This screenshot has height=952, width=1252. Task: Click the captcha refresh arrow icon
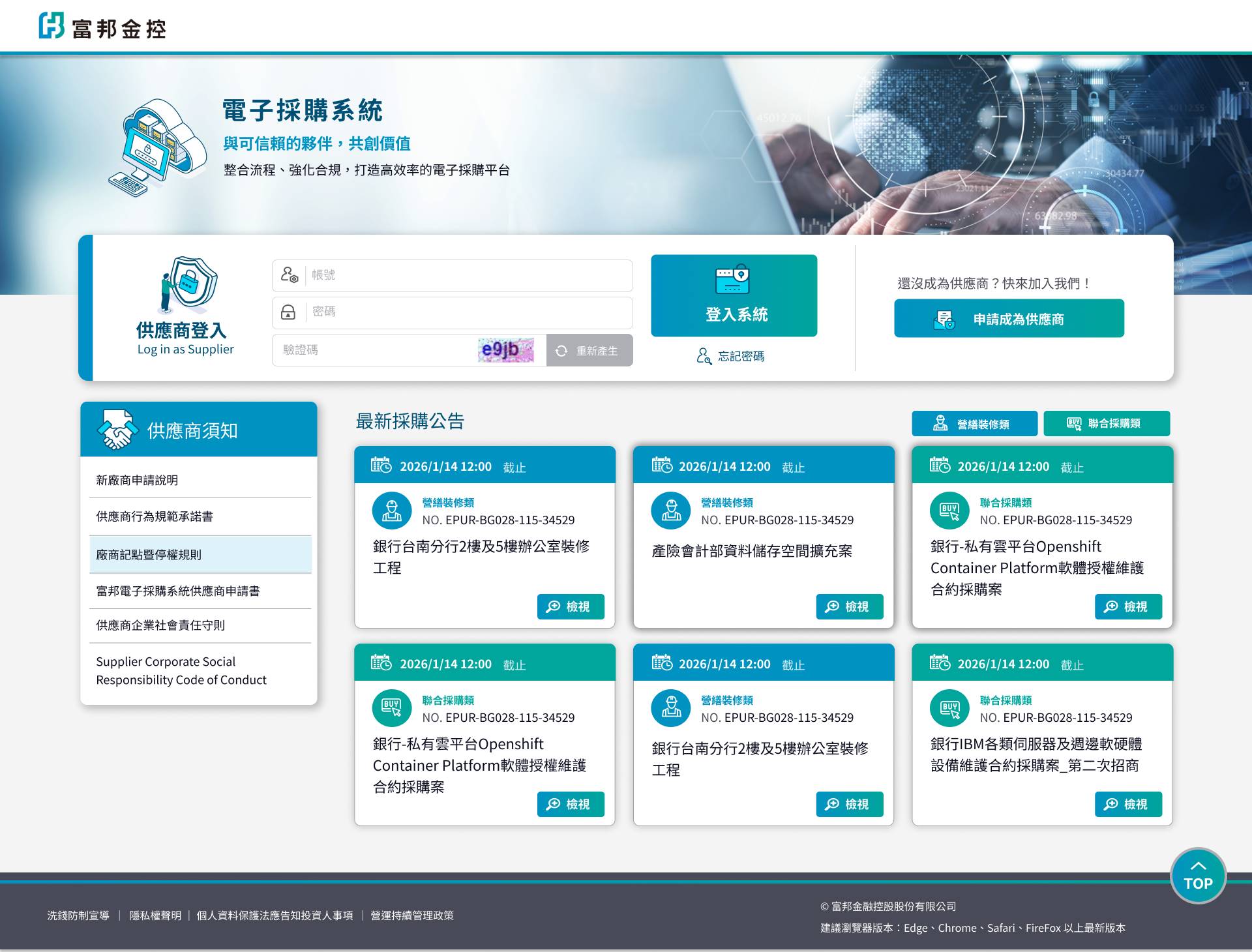[x=561, y=351]
